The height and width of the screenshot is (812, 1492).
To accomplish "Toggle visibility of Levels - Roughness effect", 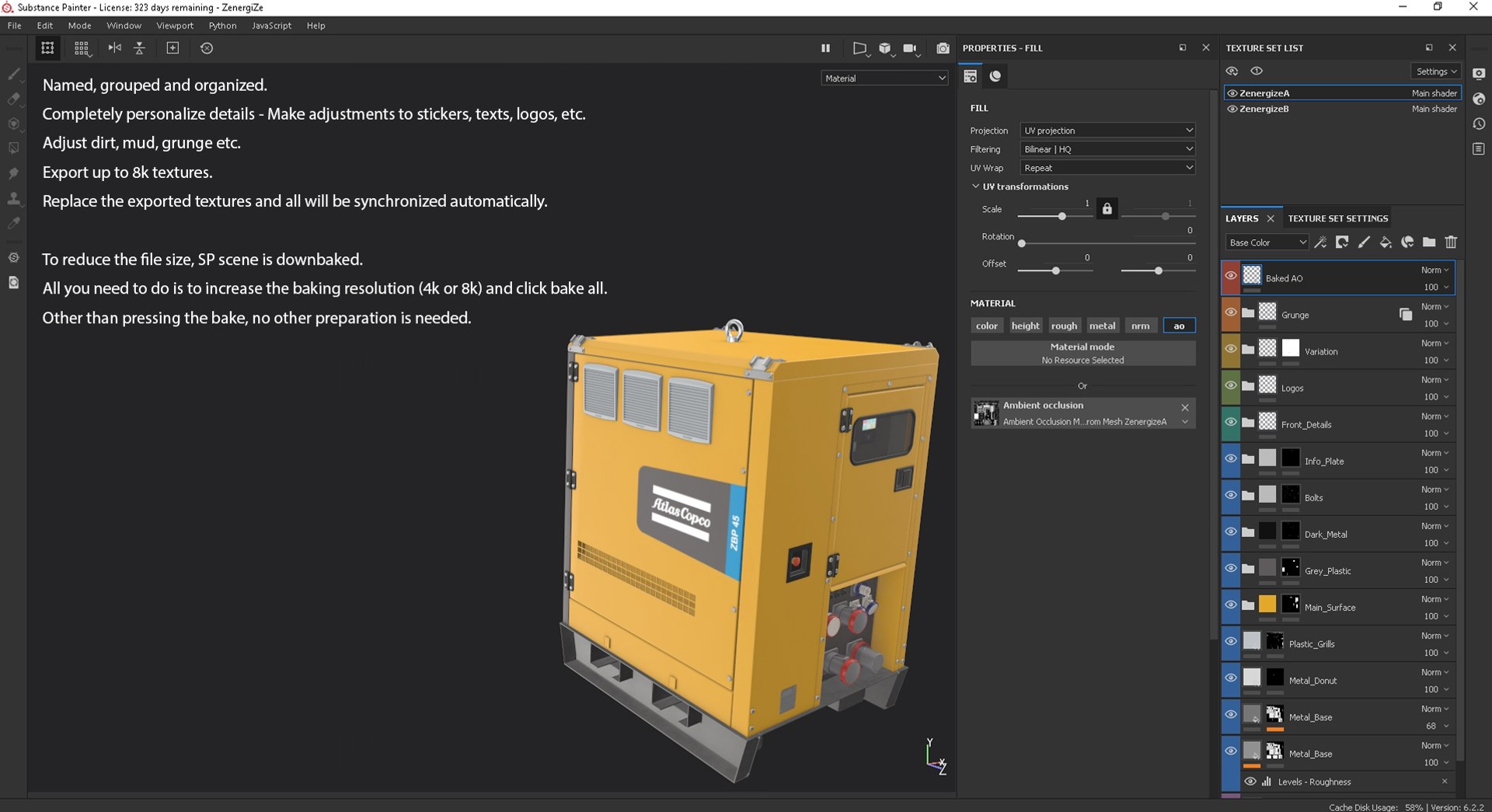I will [1250, 782].
